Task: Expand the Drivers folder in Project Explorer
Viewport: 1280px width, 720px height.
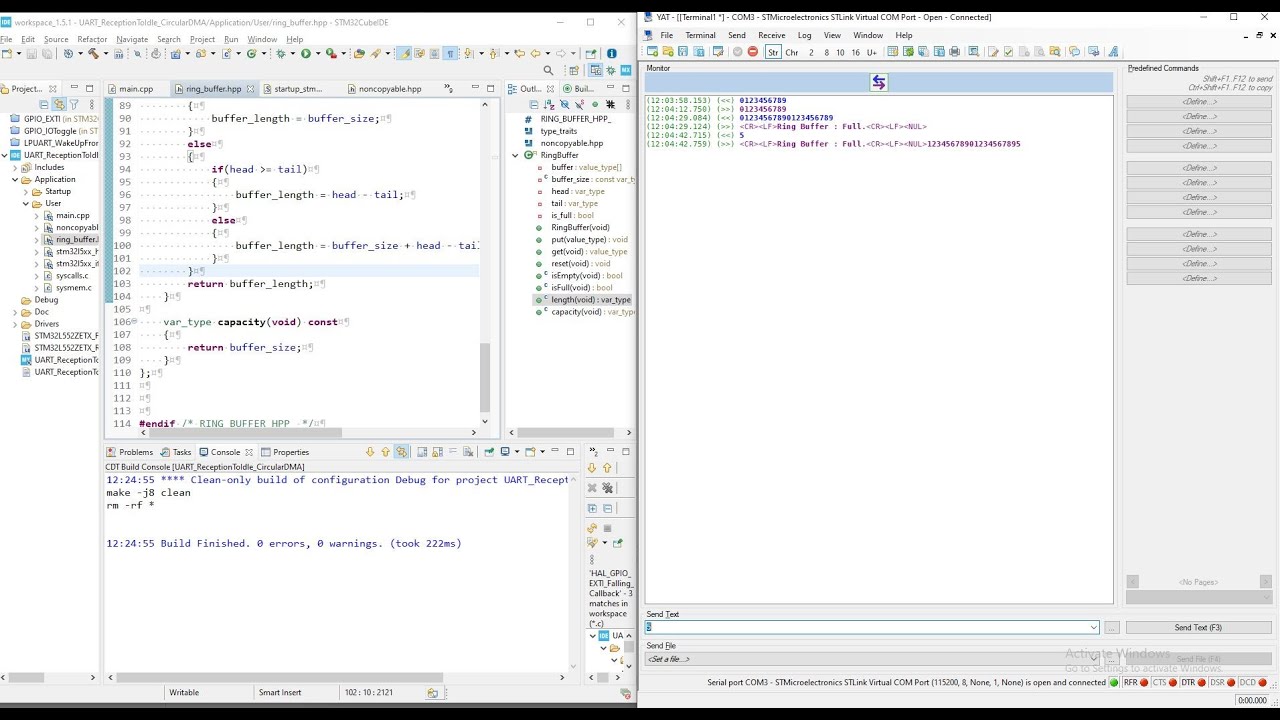Action: [15, 324]
